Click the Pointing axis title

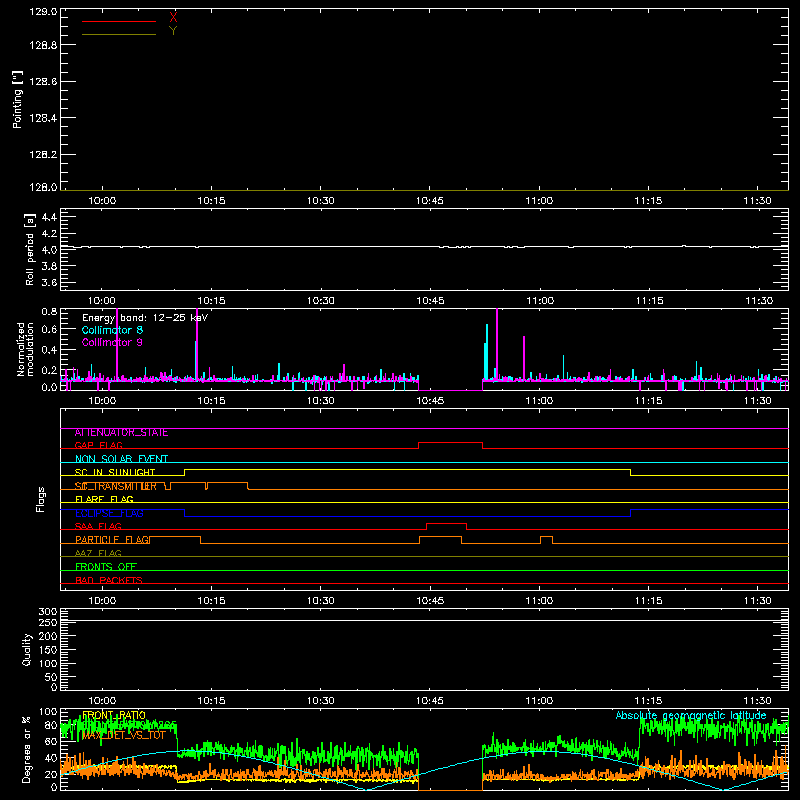18,99
